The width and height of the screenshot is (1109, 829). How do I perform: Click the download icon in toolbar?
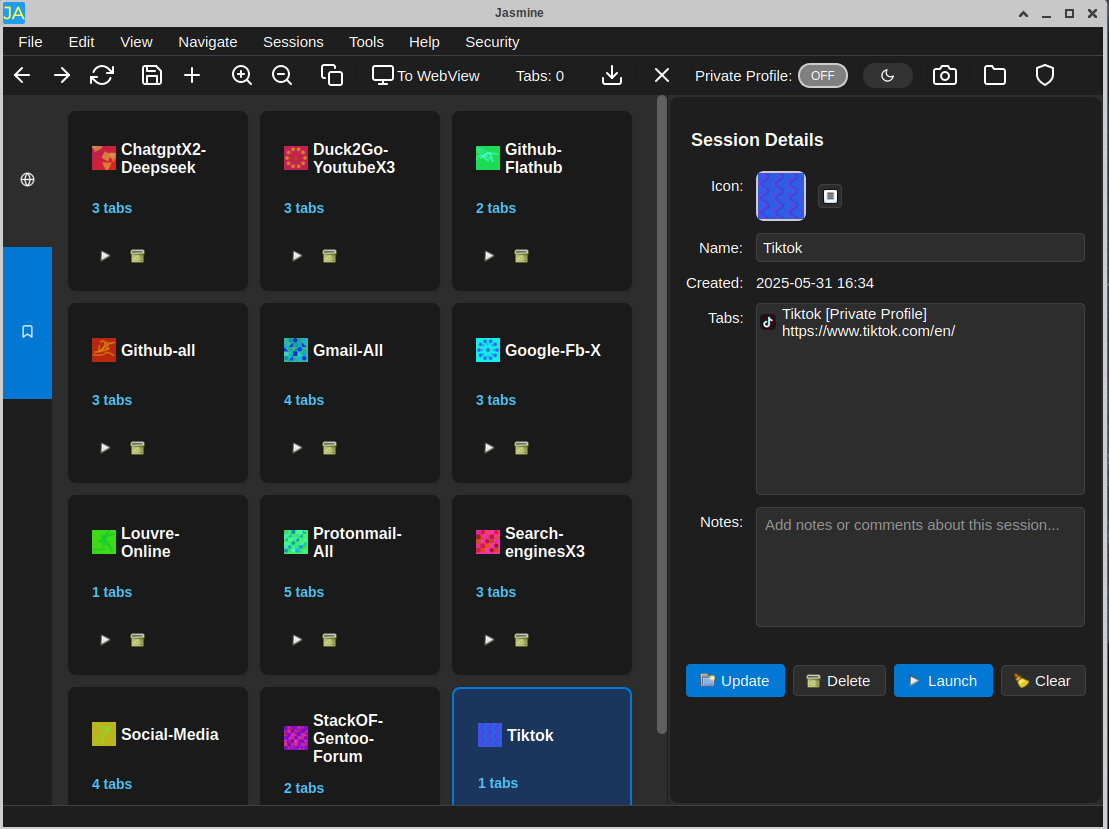point(612,75)
